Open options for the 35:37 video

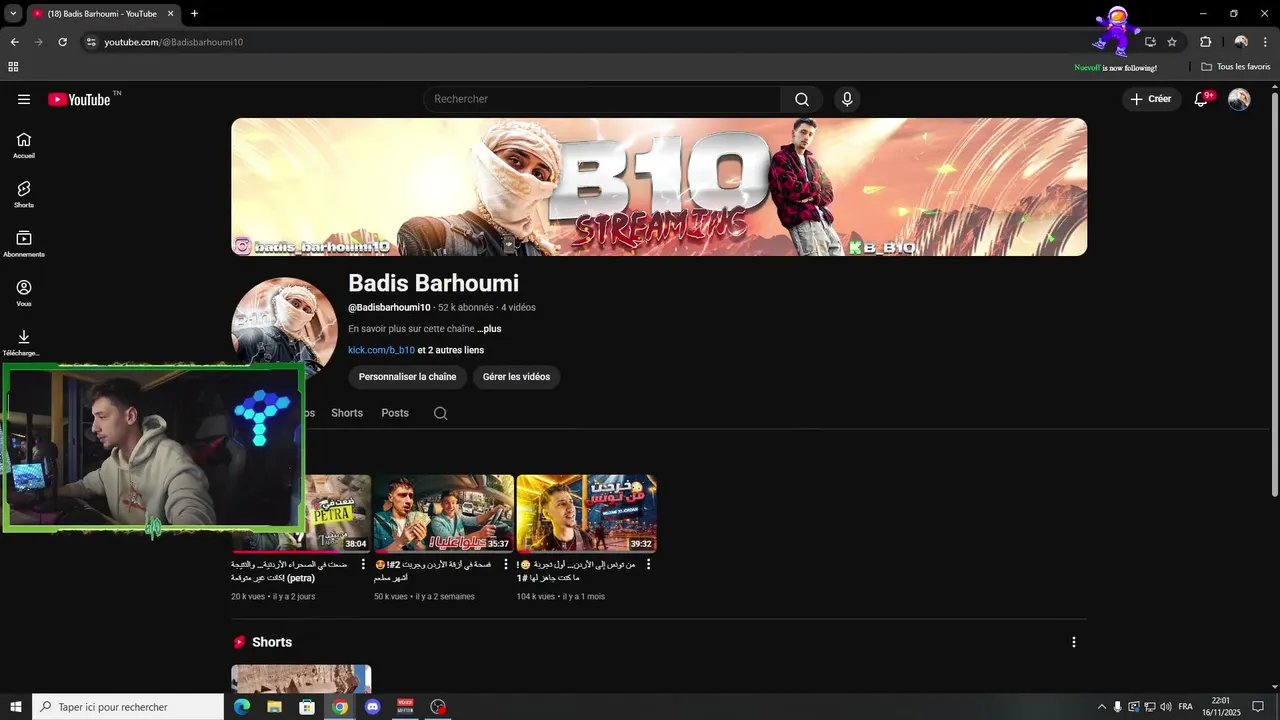505,565
